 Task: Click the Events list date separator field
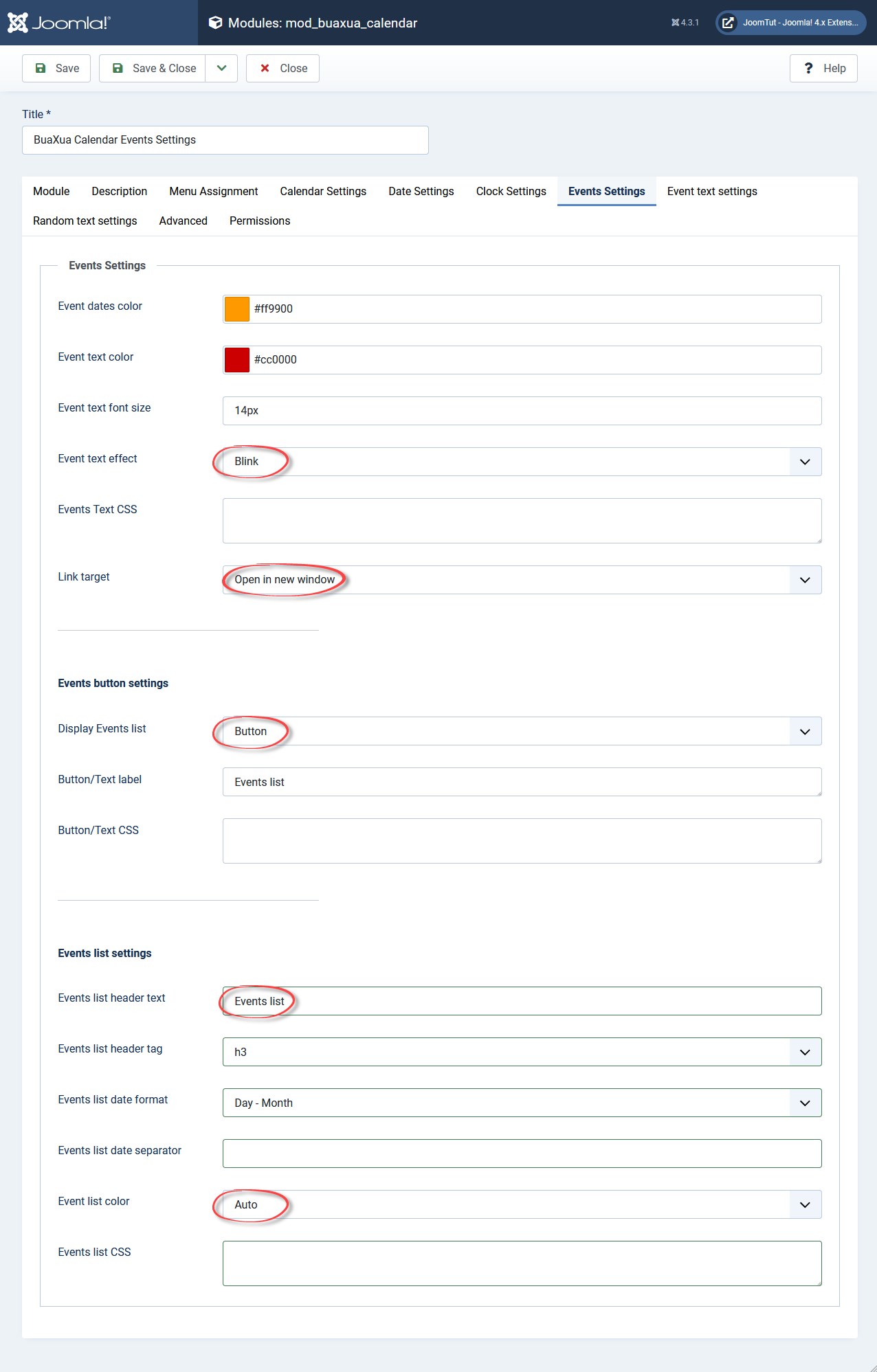pyautogui.click(x=522, y=1154)
